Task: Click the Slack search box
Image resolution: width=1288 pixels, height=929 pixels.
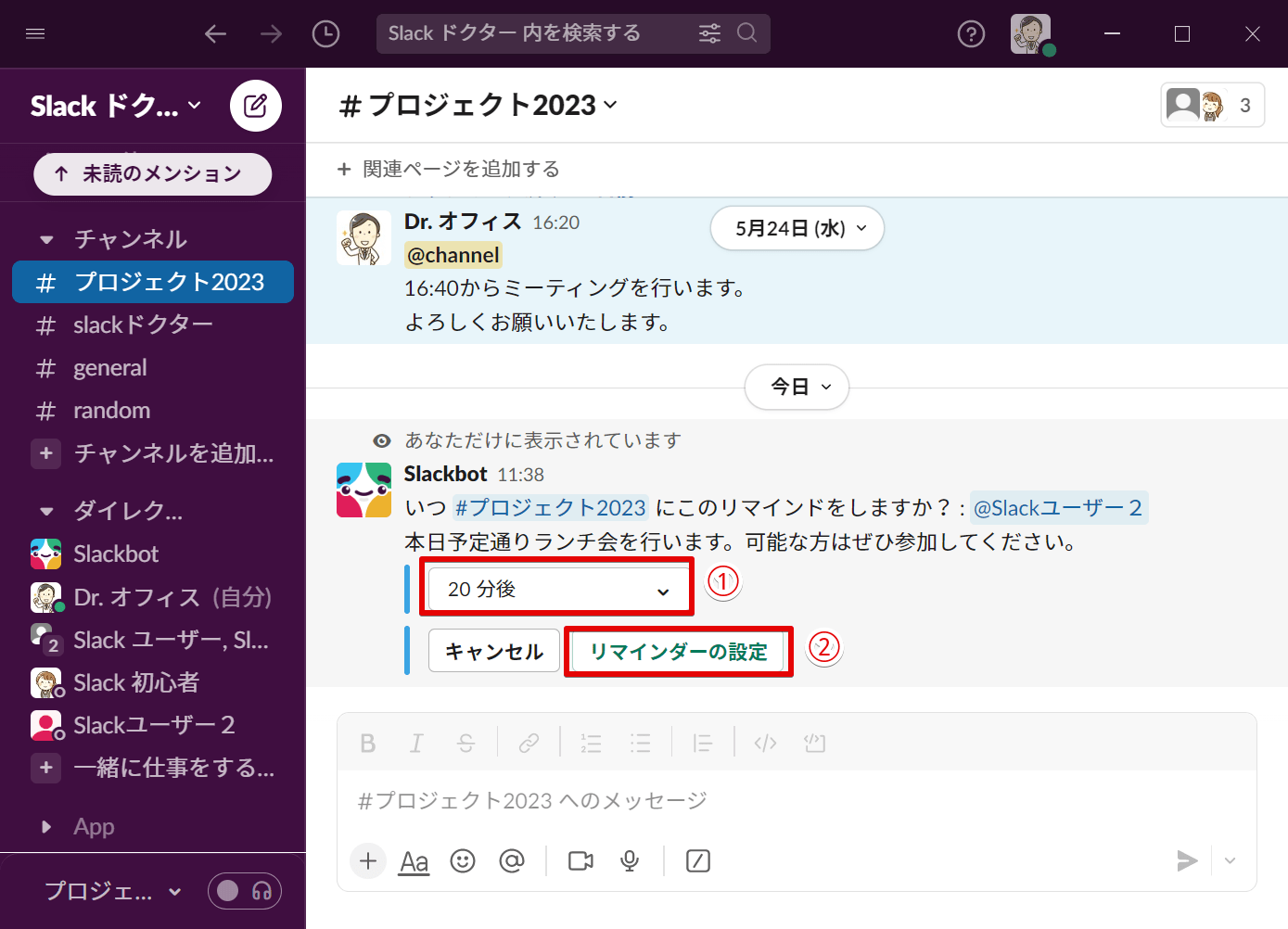Action: pyautogui.click(x=573, y=34)
